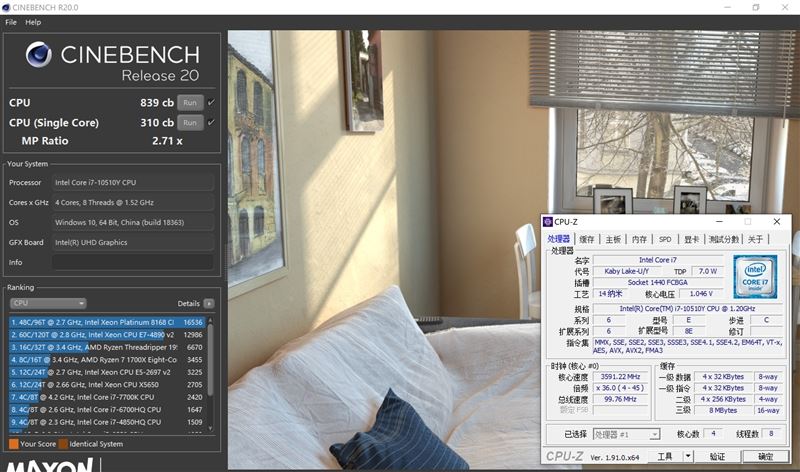Click the Details arrow button in Ranking
Viewport: 800px width, 472px height.
pyautogui.click(x=209, y=304)
